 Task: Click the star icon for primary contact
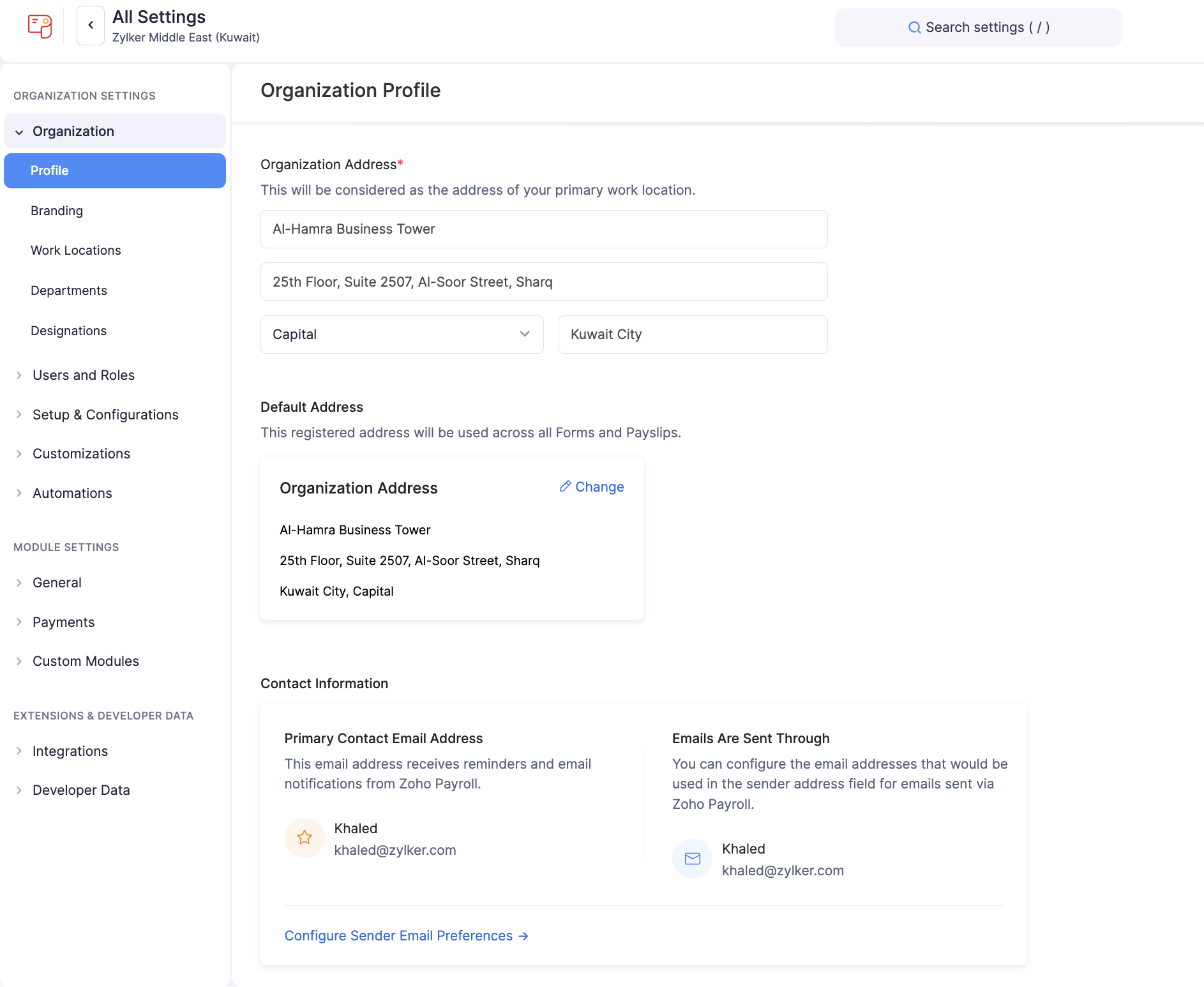(x=305, y=838)
